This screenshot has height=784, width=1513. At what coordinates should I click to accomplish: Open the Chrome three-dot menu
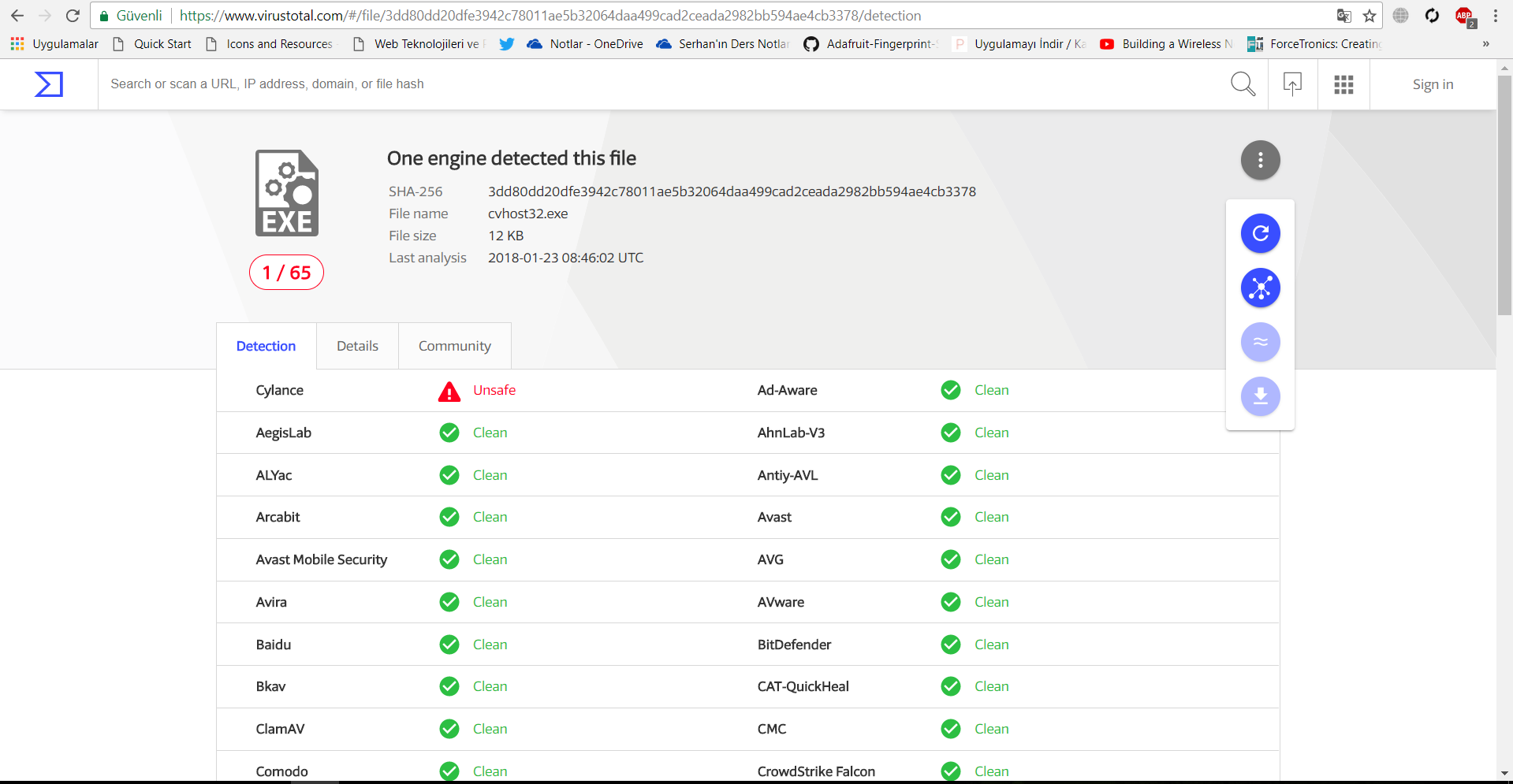(x=1496, y=16)
